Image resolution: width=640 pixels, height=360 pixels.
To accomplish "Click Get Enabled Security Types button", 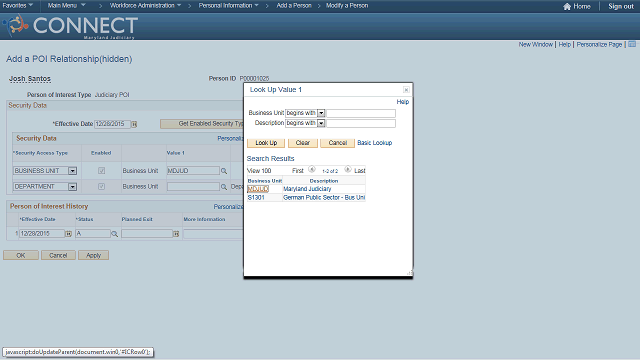I will pos(202,124).
